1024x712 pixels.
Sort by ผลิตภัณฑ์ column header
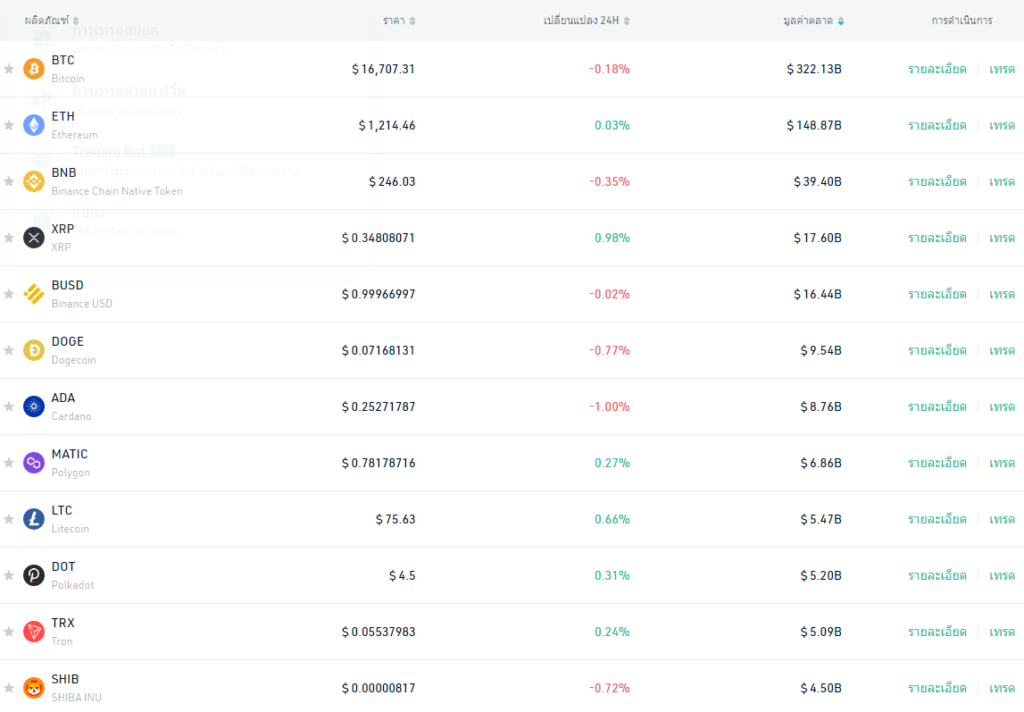52,21
